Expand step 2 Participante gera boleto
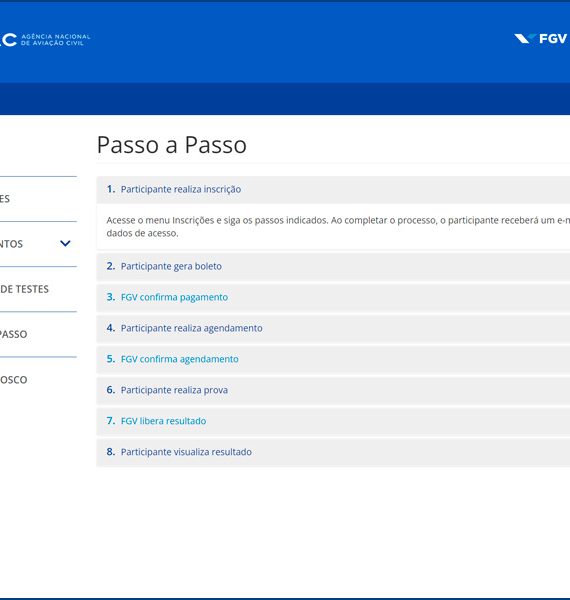 (x=333, y=266)
